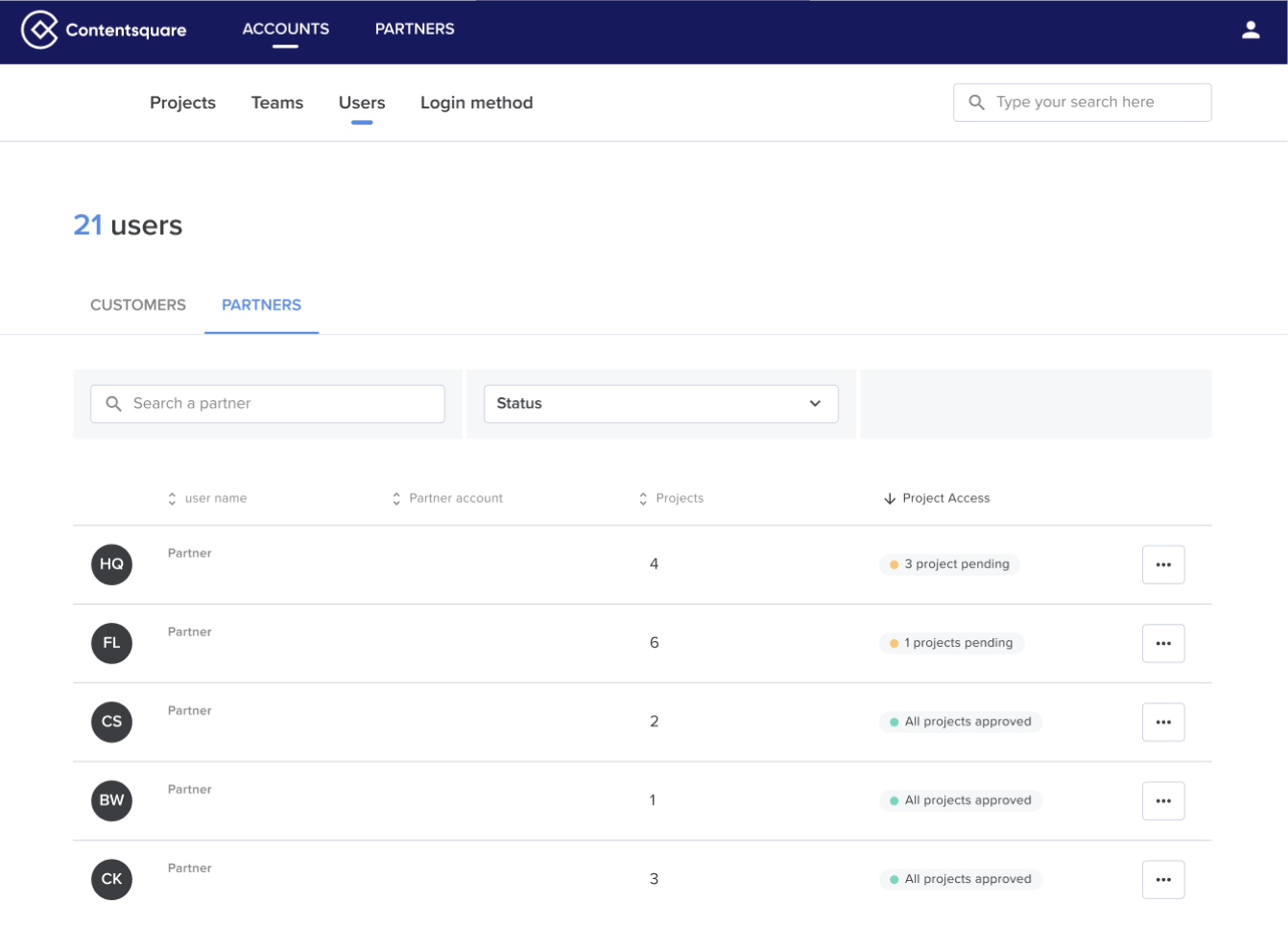Select the PARTNERS users tab
Image resolution: width=1288 pixels, height=927 pixels.
pos(261,305)
